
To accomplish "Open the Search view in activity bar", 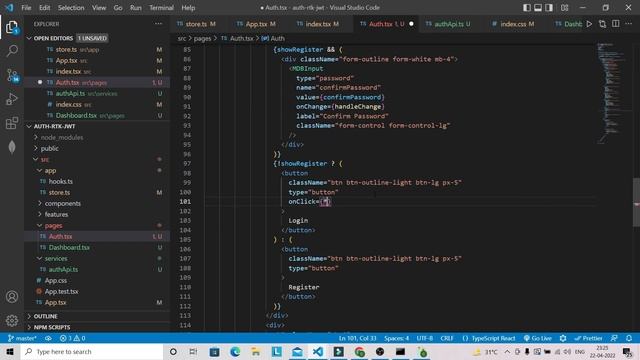I will click(12, 51).
